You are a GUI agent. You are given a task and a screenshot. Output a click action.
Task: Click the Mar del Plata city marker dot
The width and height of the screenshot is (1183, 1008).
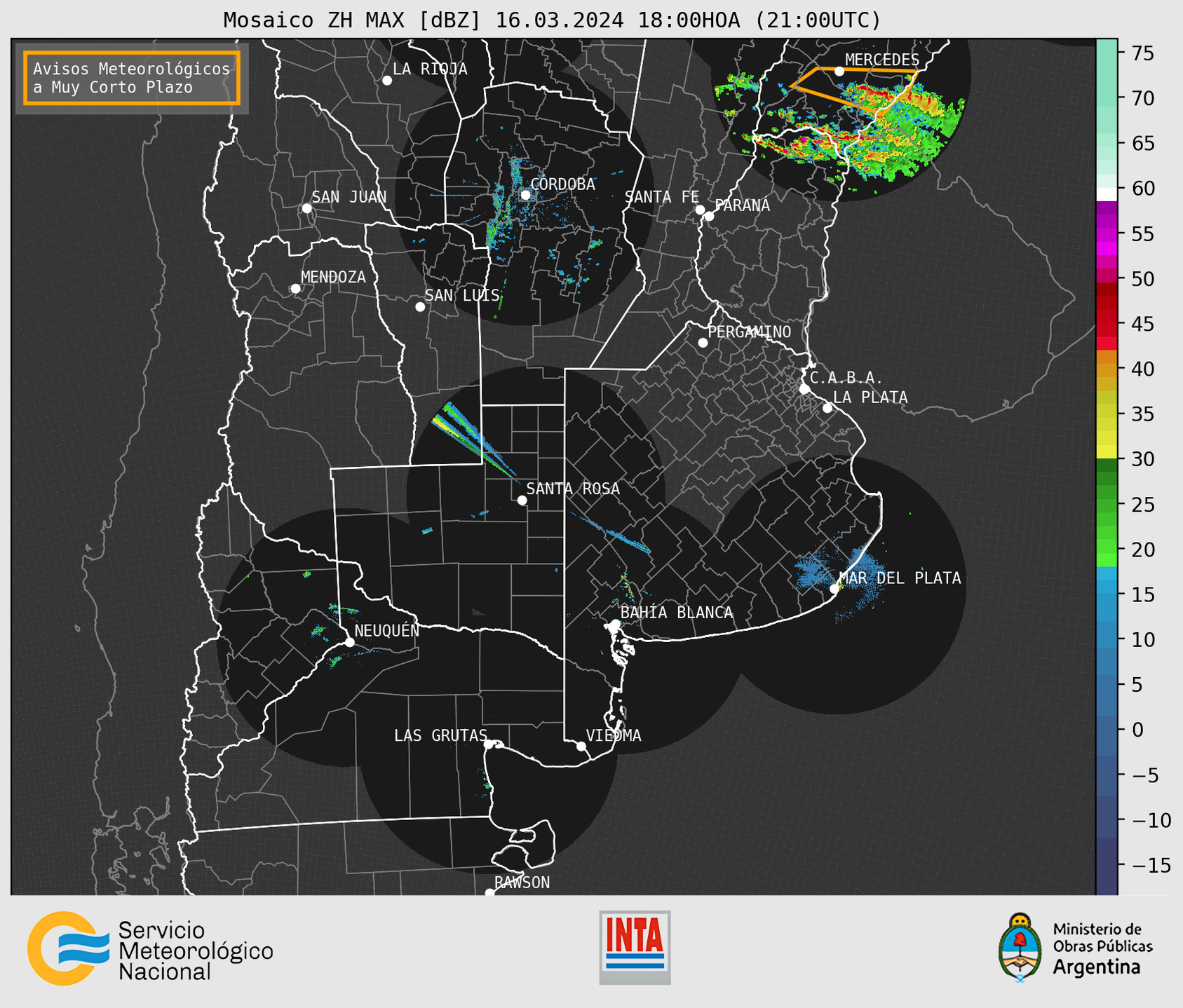[834, 589]
